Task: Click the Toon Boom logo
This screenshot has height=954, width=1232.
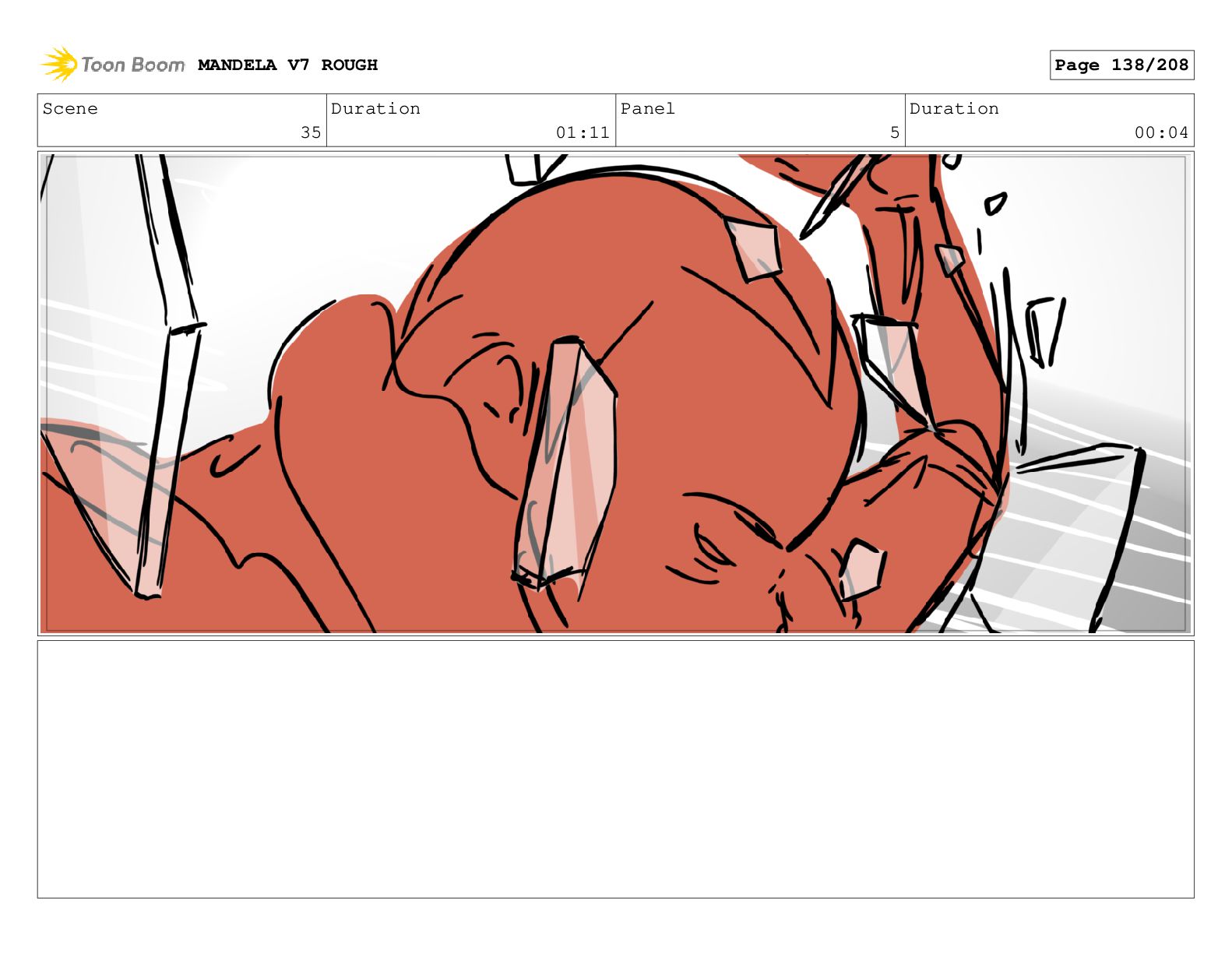Action: click(x=113, y=65)
